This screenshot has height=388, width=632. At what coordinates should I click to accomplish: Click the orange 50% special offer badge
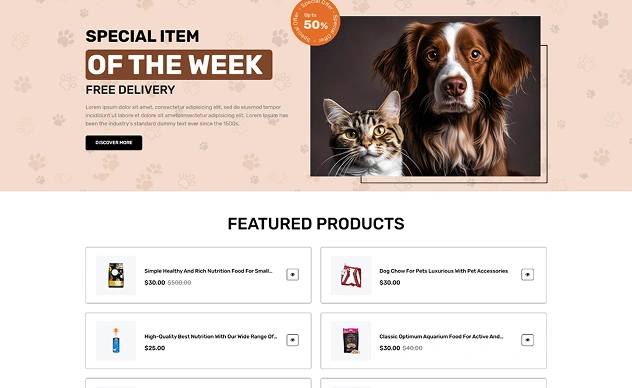(316, 22)
